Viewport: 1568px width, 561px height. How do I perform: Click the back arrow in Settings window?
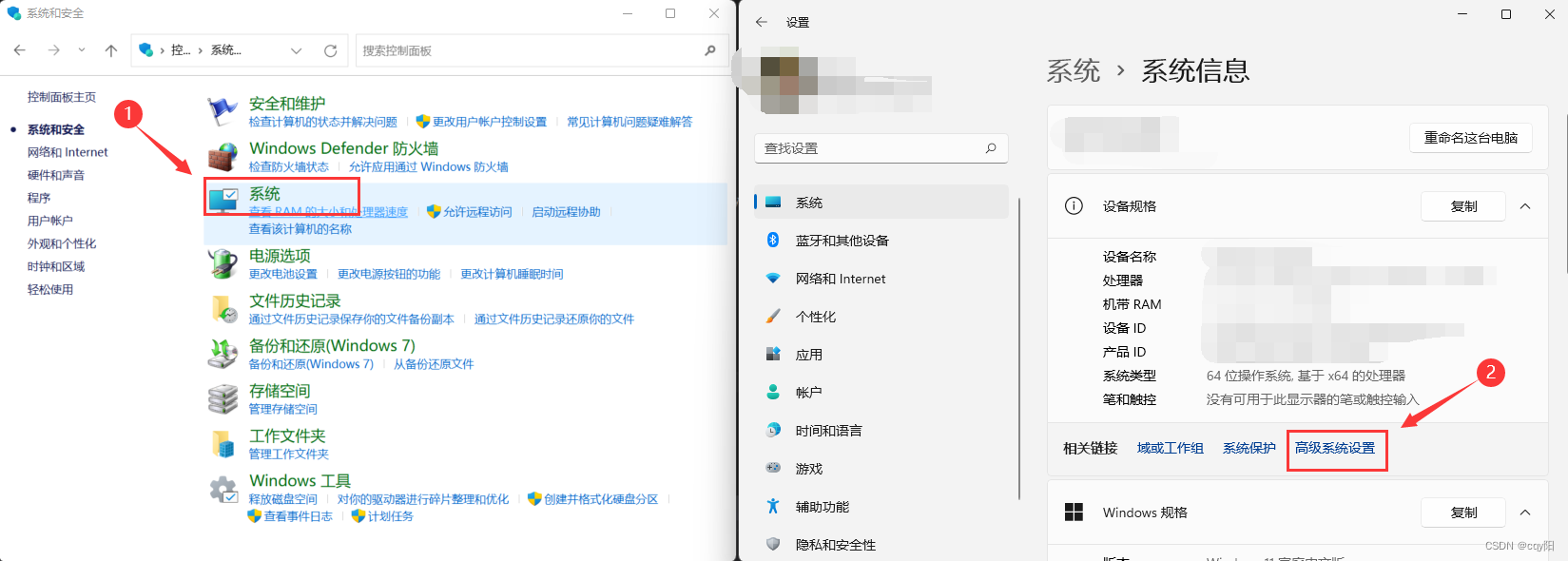click(x=761, y=22)
